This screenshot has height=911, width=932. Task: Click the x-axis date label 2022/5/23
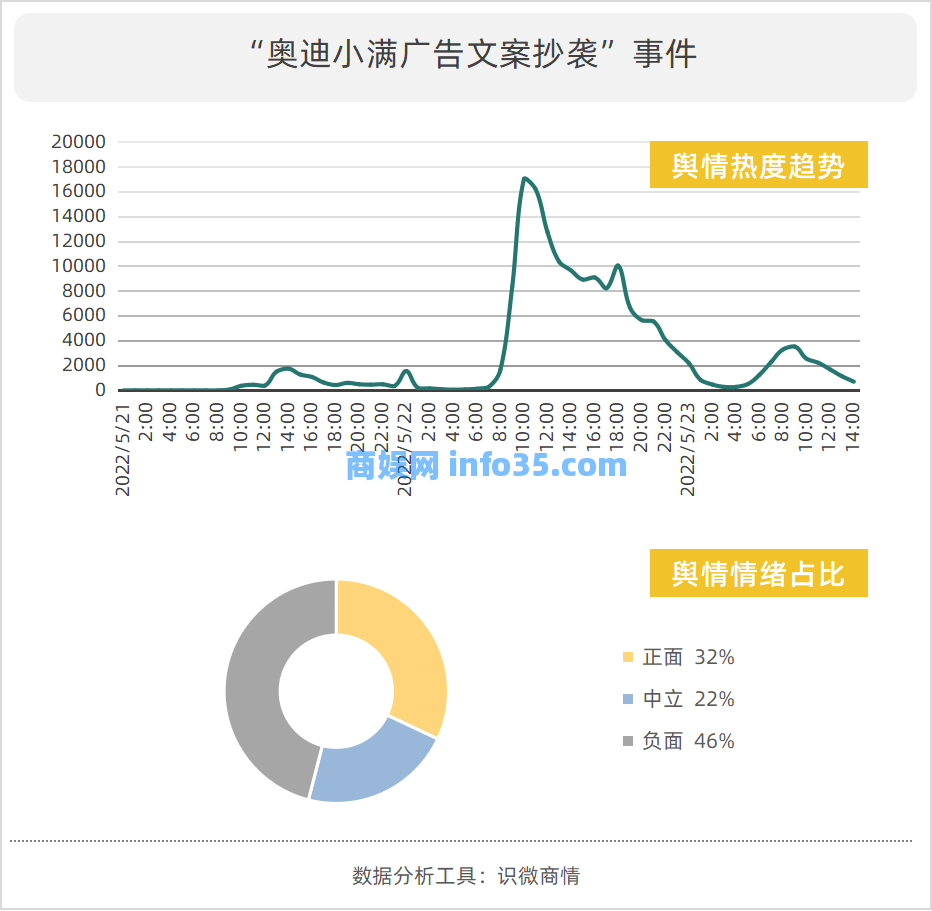tap(688, 450)
